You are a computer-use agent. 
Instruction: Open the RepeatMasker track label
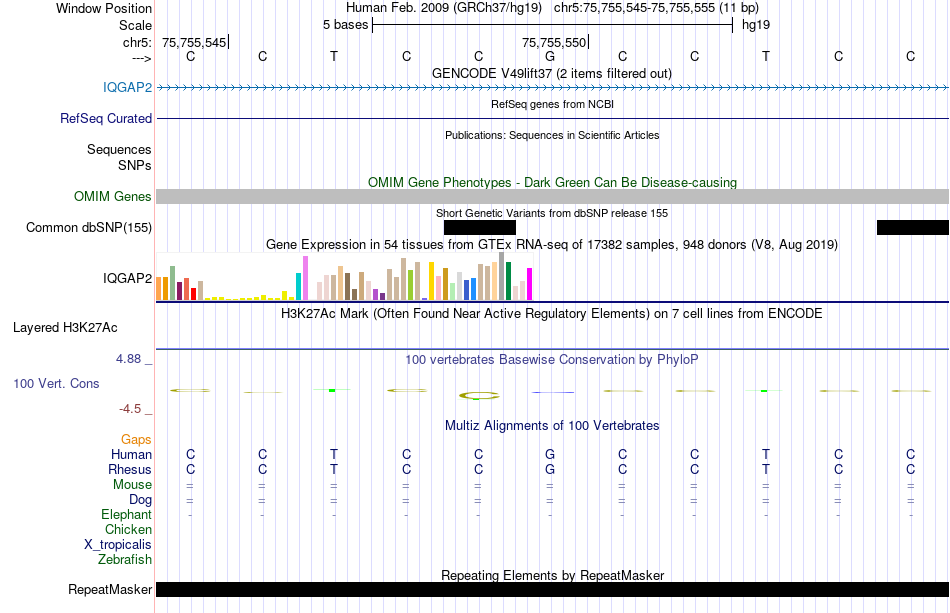[110, 589]
